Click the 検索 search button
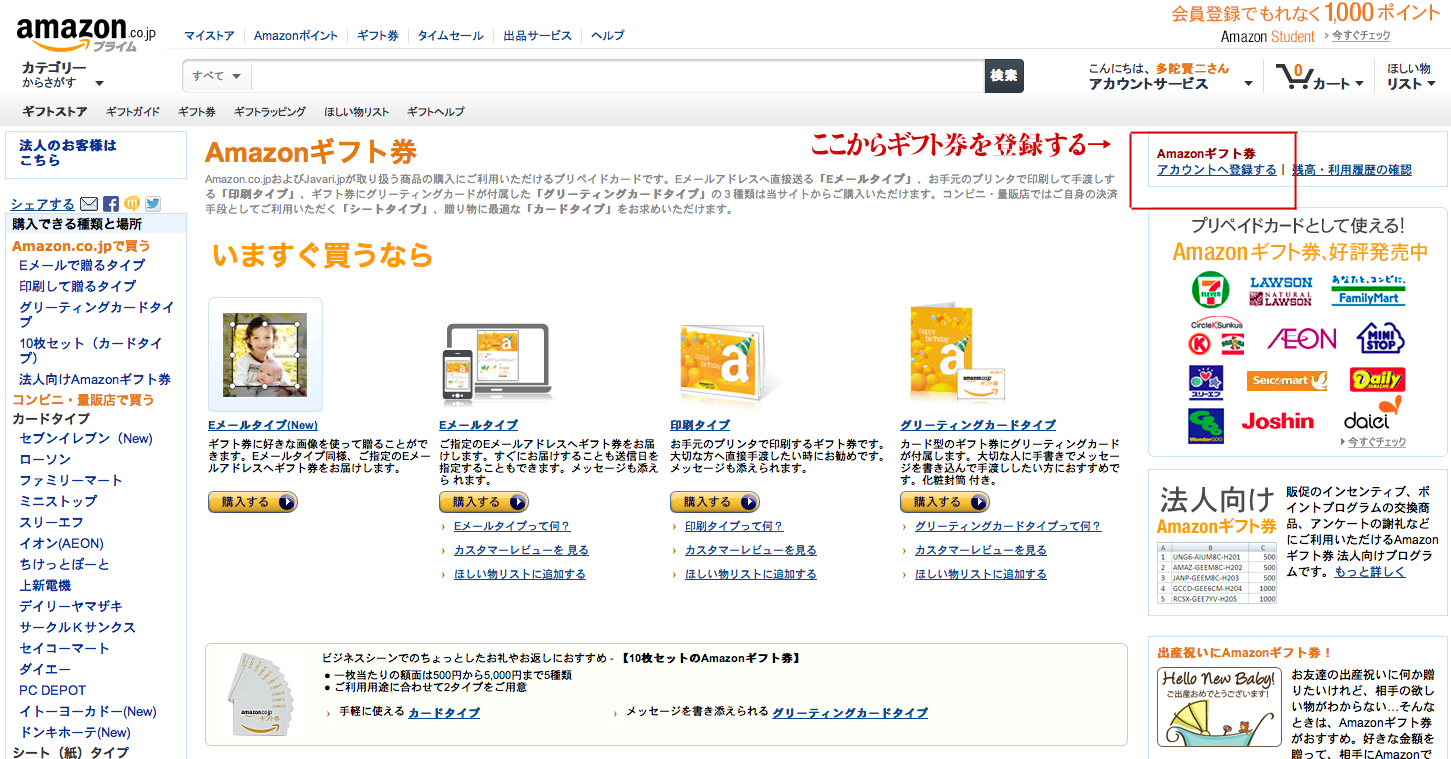This screenshot has width=1451, height=759. [x=1004, y=76]
